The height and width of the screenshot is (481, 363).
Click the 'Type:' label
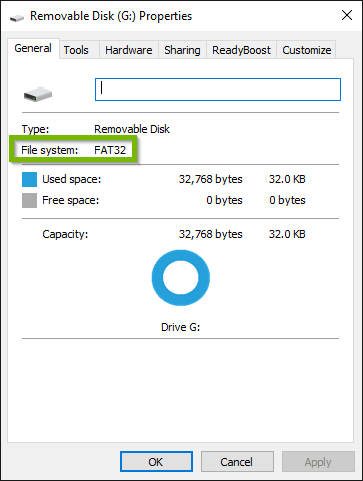click(35, 129)
